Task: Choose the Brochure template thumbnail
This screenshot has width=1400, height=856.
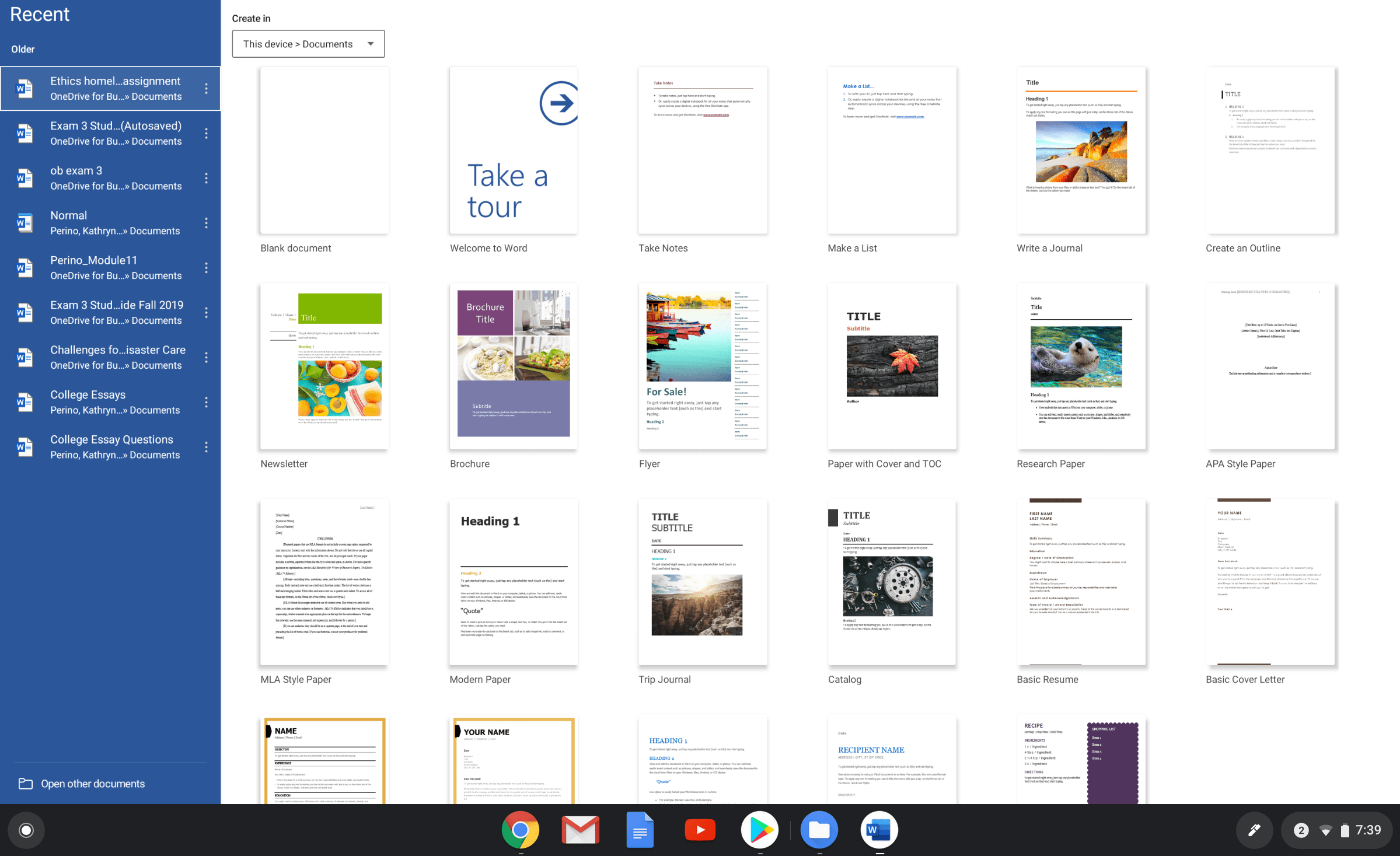Action: pos(514,366)
